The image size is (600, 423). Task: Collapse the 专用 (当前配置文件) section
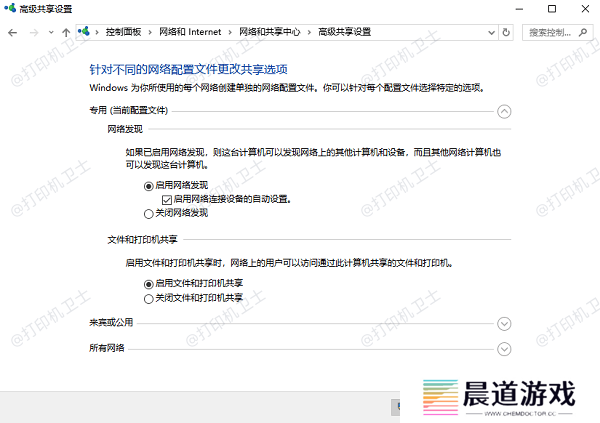tap(504, 112)
